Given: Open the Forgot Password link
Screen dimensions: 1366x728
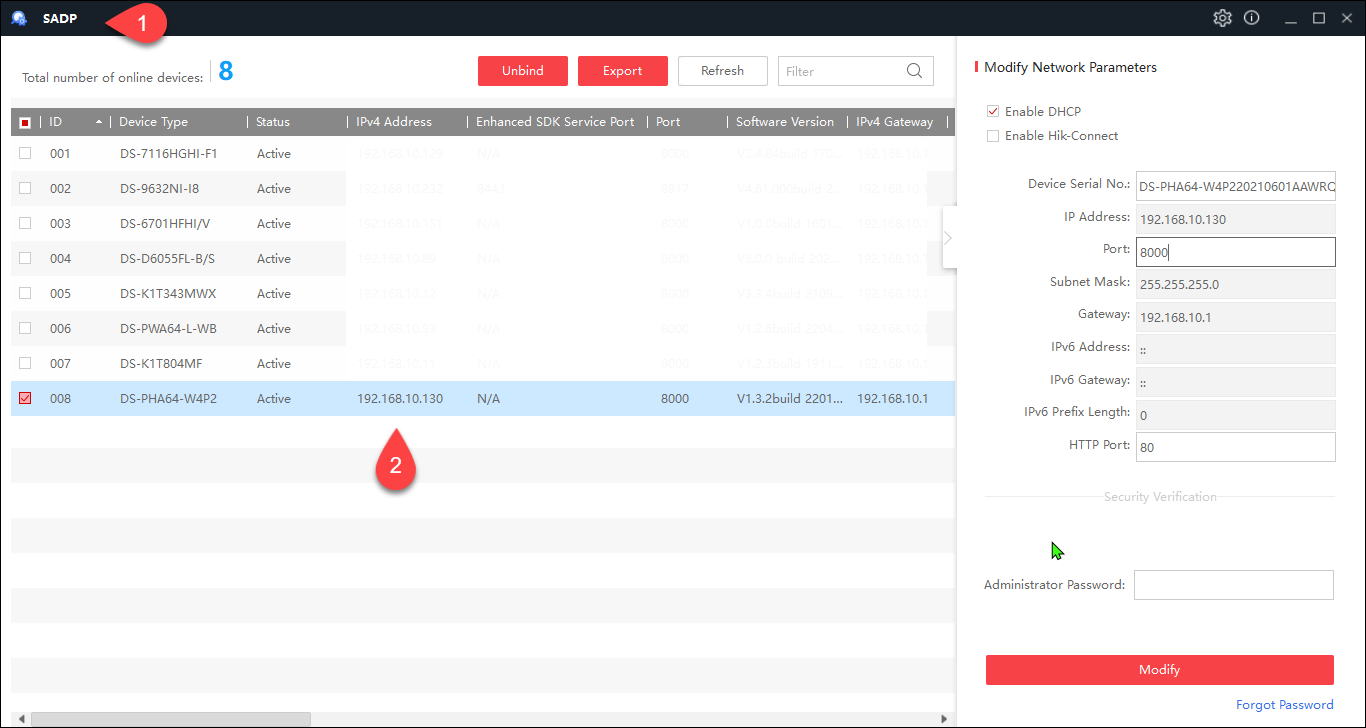Looking at the screenshot, I should tap(1285, 705).
